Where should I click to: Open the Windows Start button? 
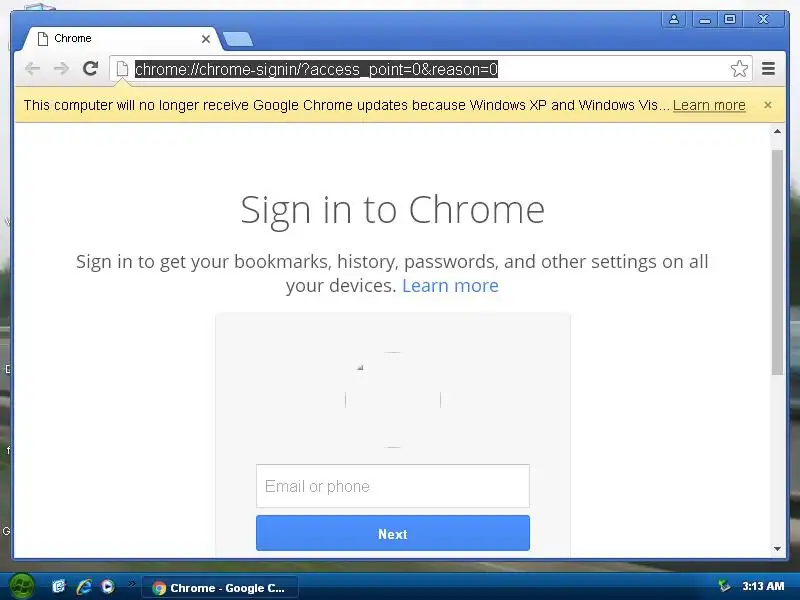(x=22, y=586)
